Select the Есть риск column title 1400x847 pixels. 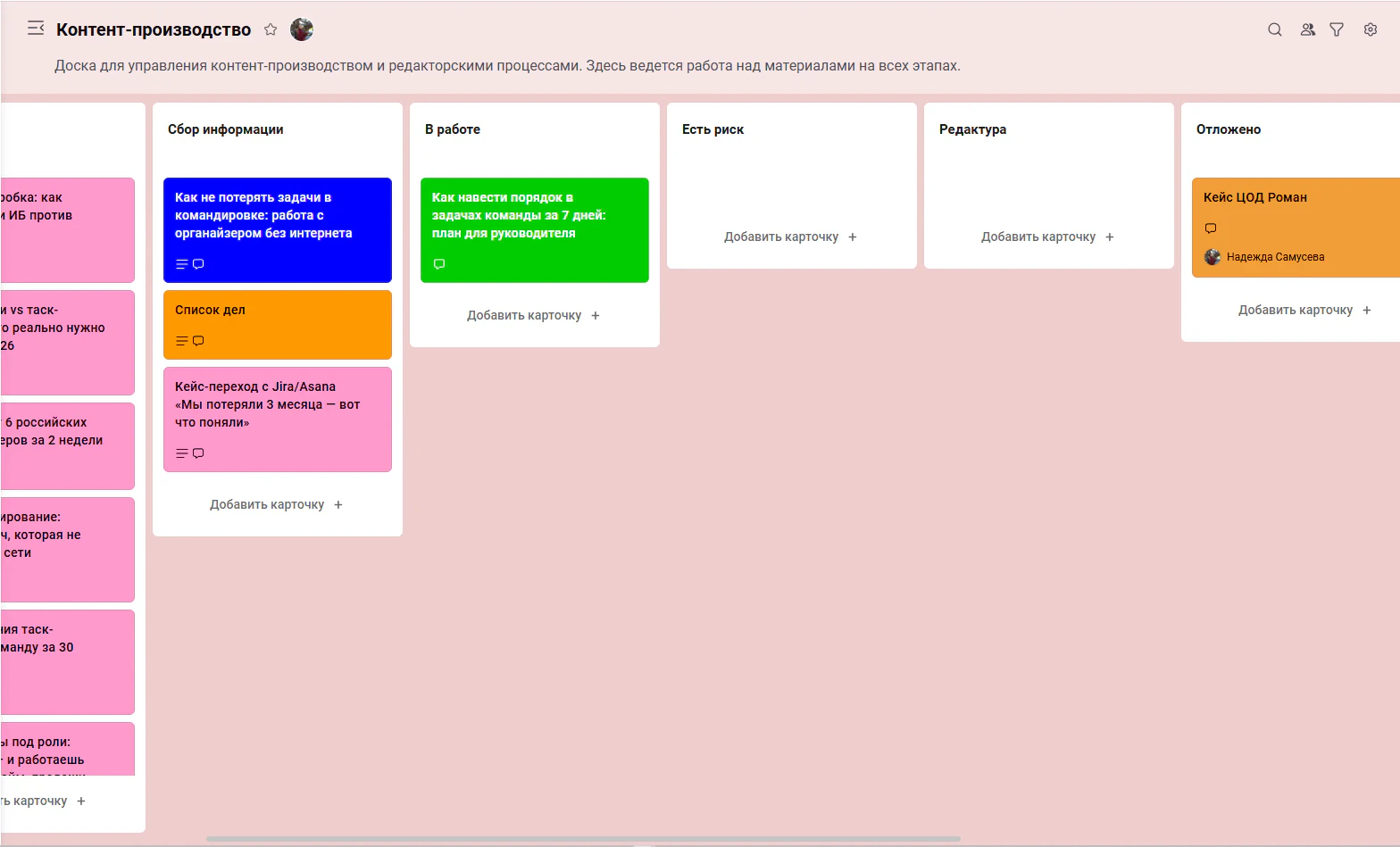[x=712, y=129]
